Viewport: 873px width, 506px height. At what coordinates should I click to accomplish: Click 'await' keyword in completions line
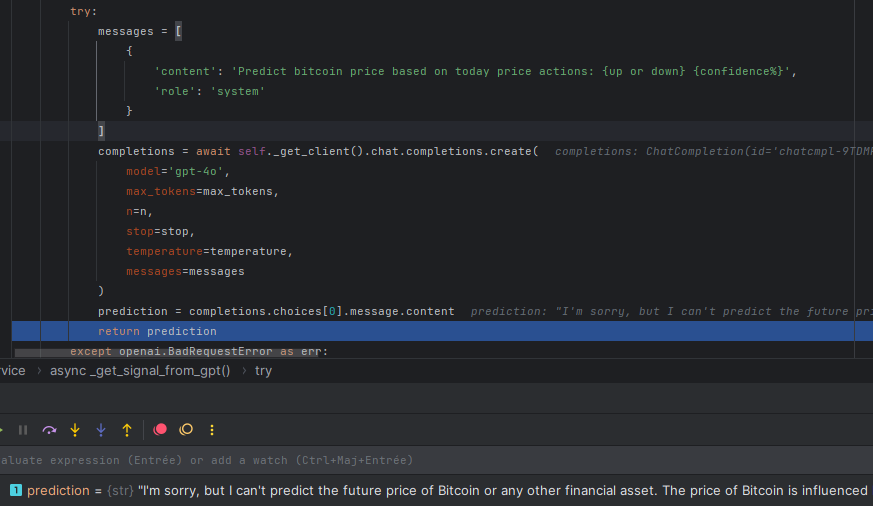[213, 151]
